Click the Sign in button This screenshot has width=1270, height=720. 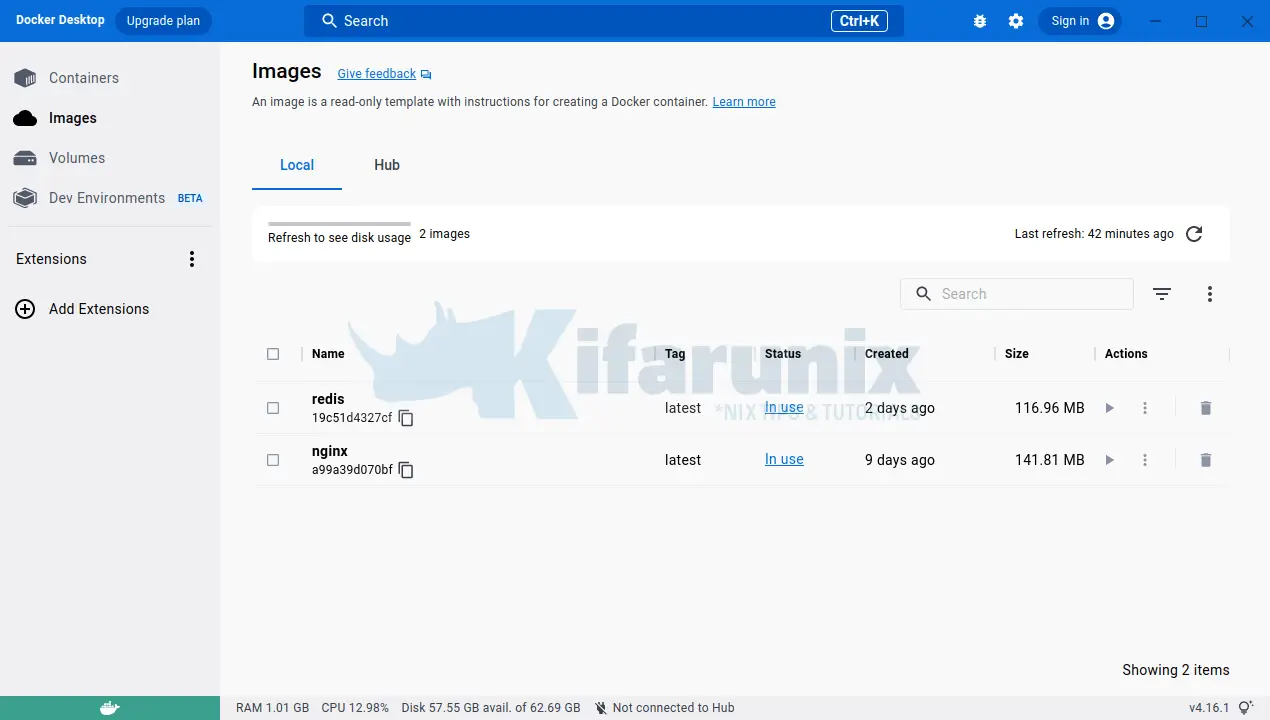[x=1080, y=20]
